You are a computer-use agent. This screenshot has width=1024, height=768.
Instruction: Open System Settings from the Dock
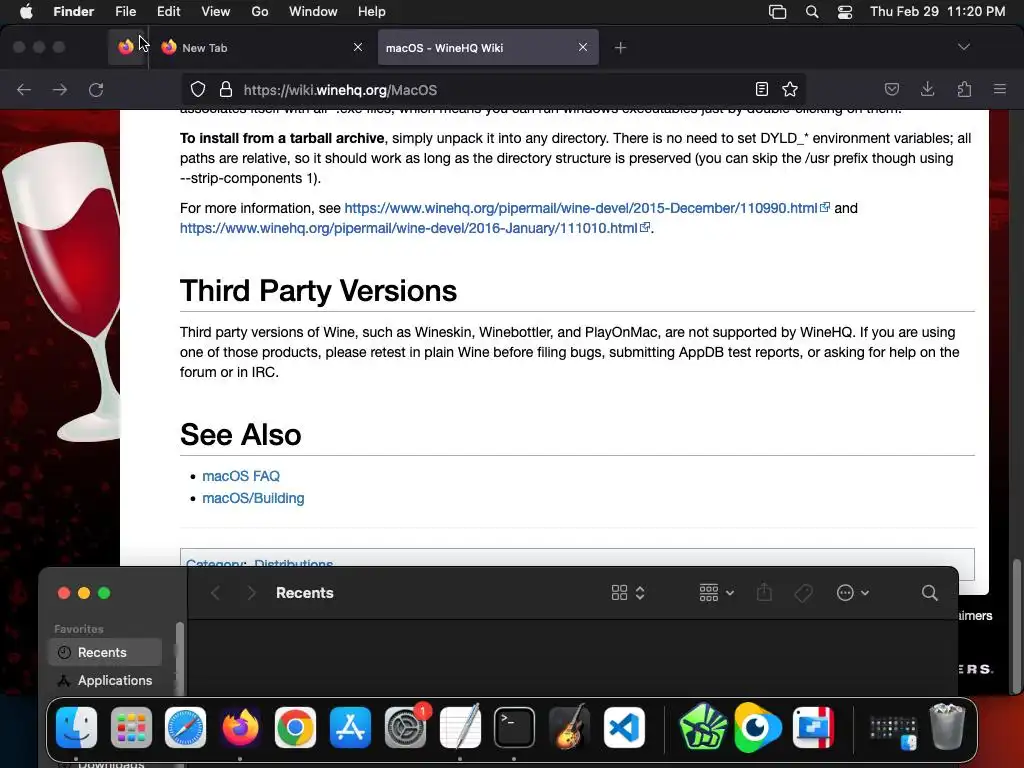pos(405,728)
